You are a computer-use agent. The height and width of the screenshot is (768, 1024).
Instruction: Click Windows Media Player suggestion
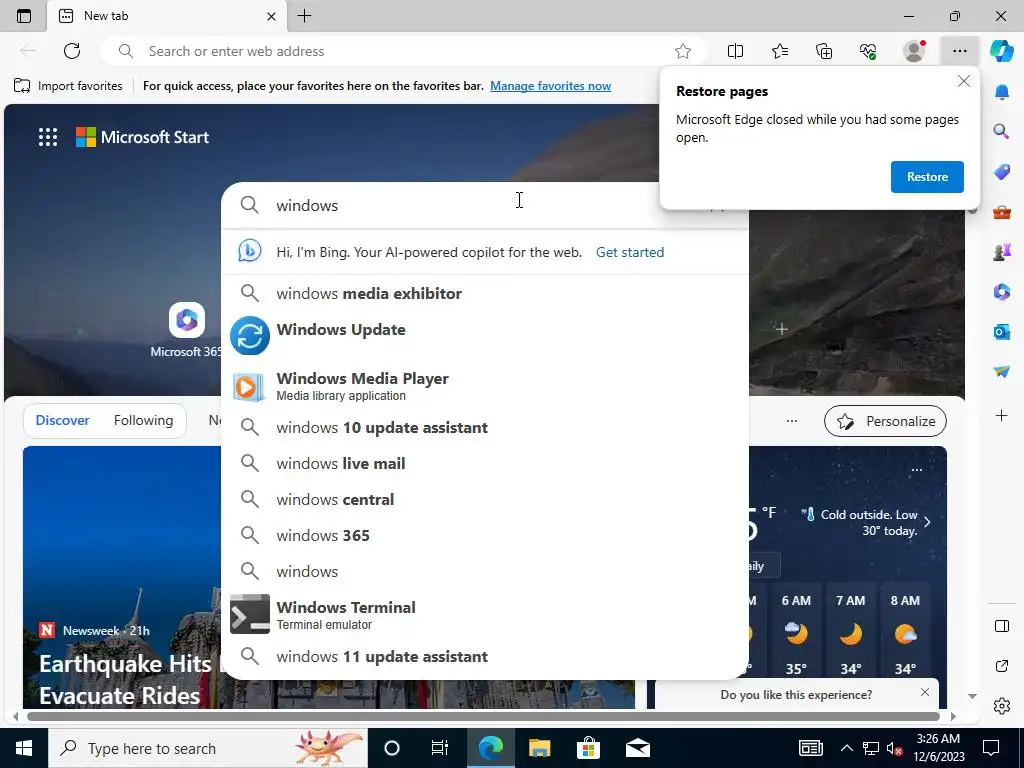pos(485,386)
